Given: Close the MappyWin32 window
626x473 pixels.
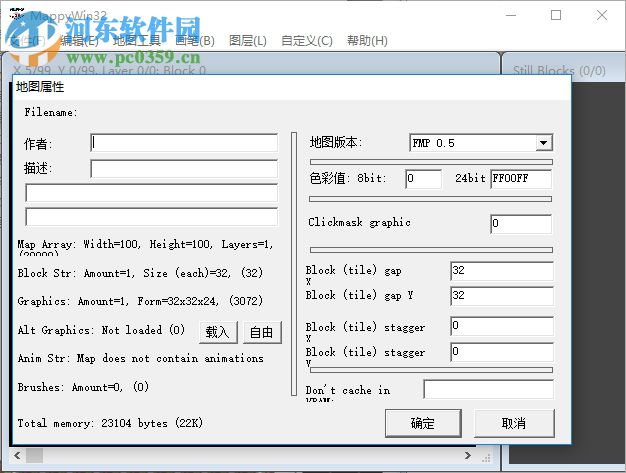Looking at the screenshot, I should (x=602, y=15).
